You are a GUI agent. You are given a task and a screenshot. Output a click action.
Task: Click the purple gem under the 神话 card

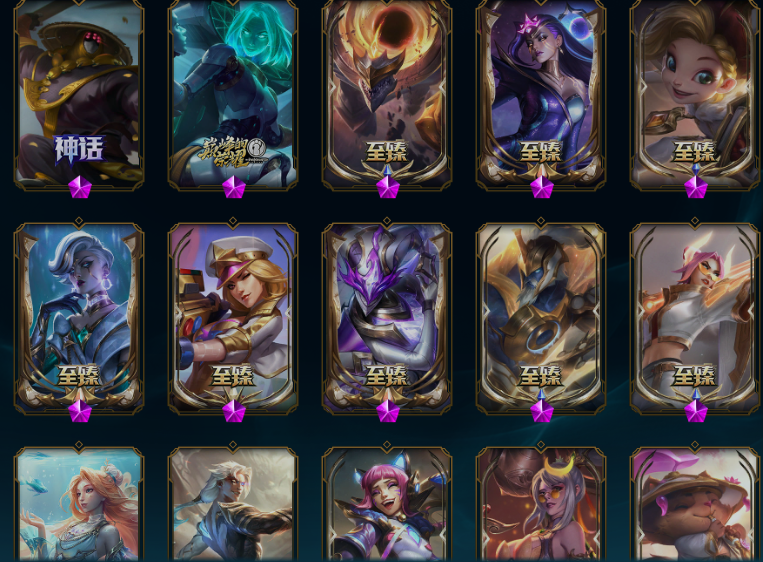pos(80,187)
